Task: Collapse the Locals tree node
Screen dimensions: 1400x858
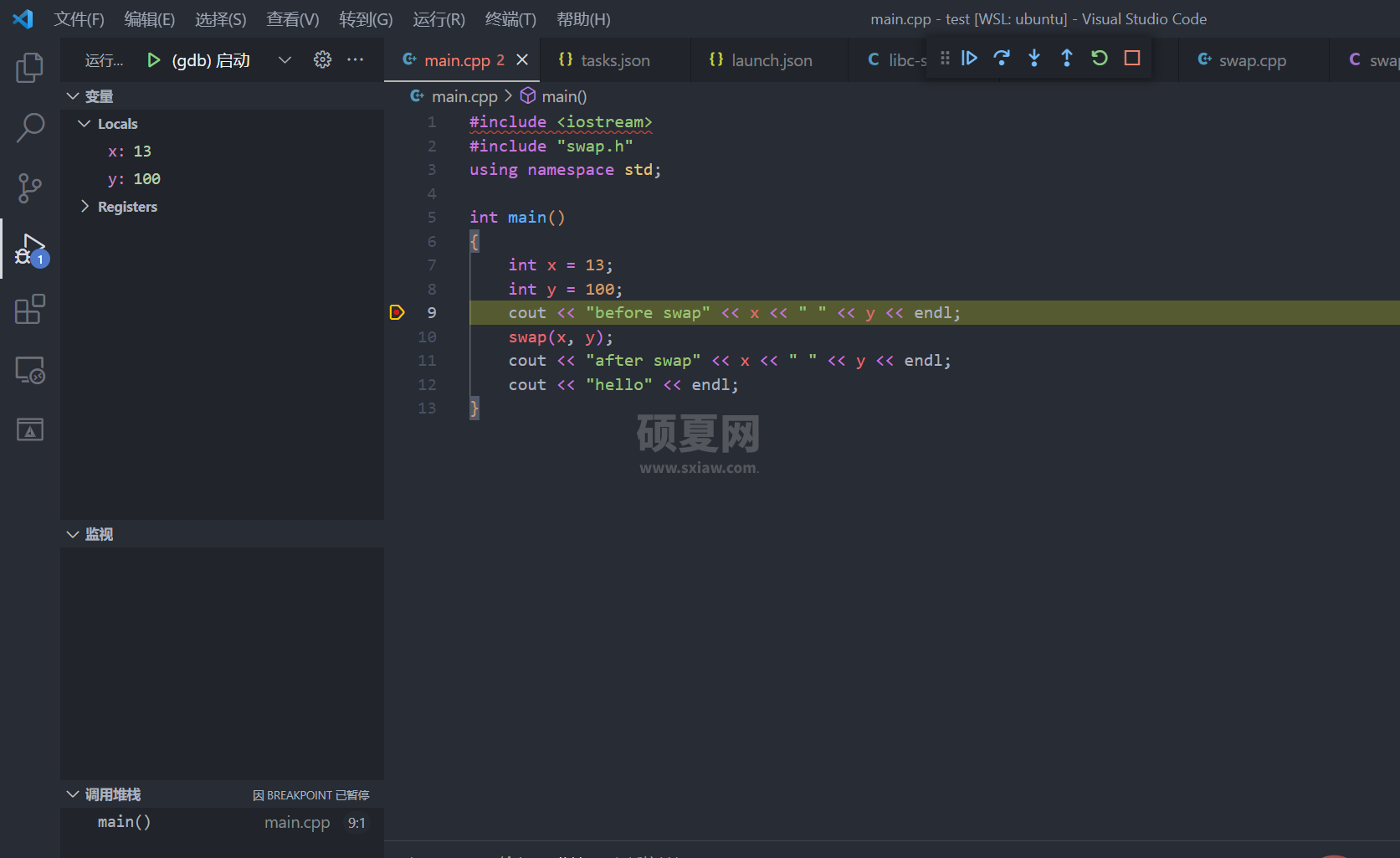Action: (85, 124)
